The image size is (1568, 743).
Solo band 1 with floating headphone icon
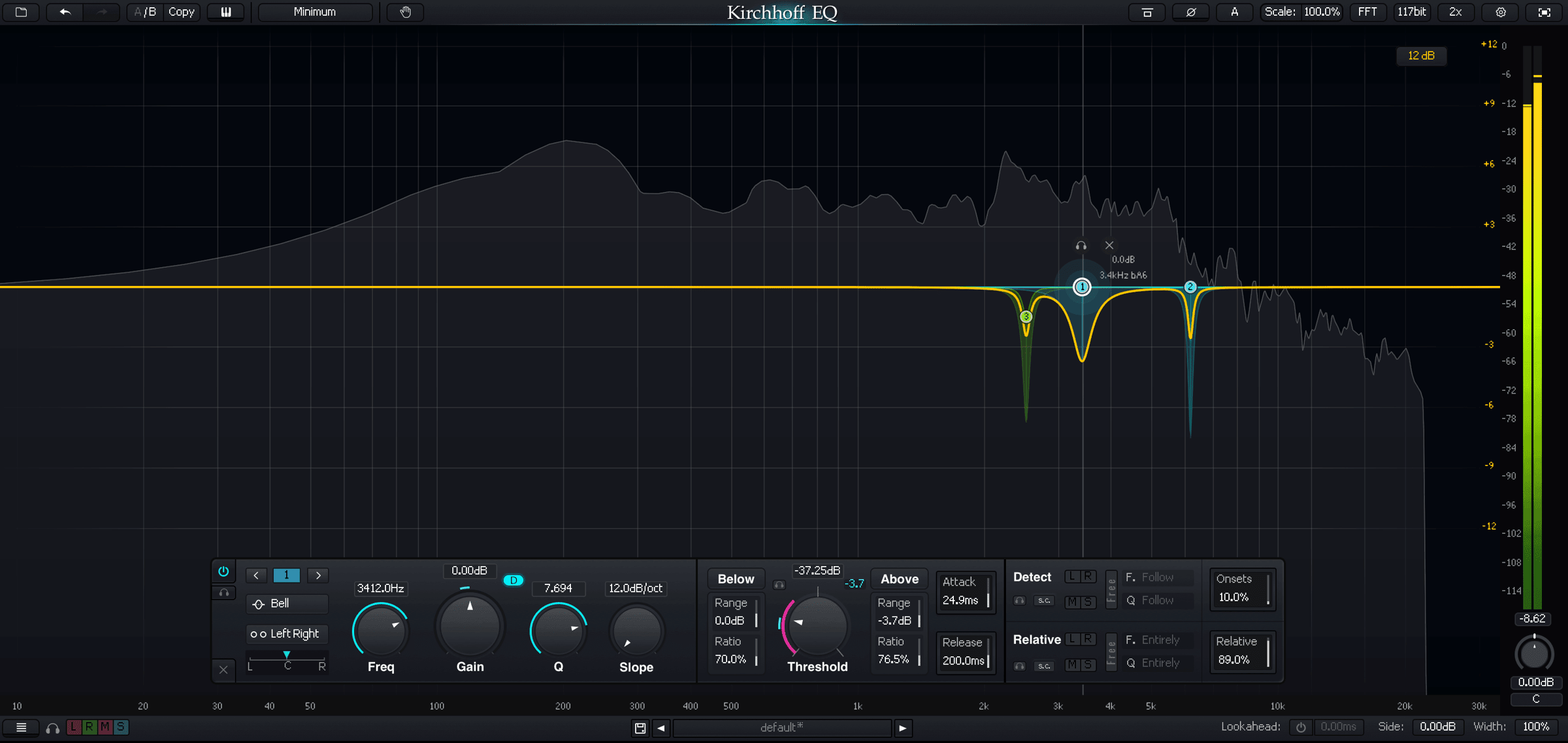(x=1081, y=245)
